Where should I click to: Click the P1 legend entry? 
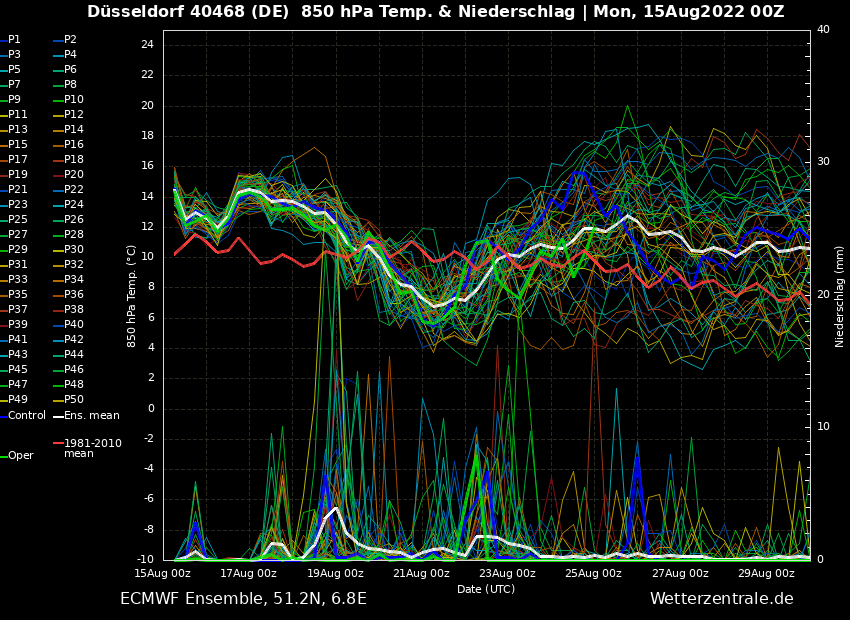click(x=14, y=40)
